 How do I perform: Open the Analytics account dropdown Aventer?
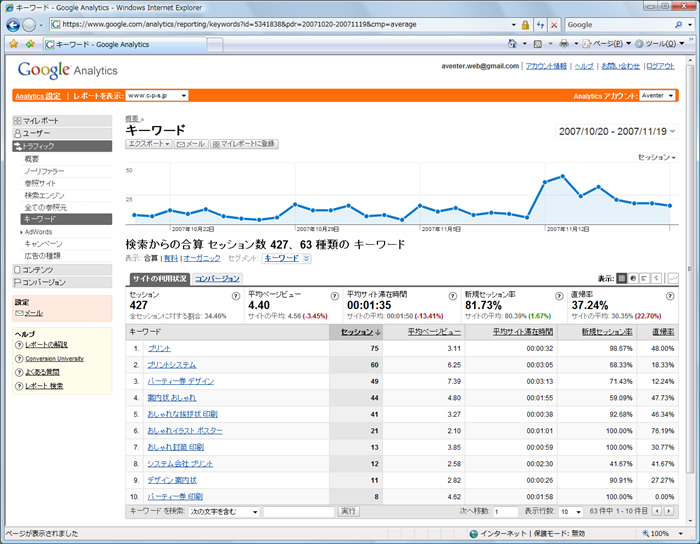[x=657, y=96]
